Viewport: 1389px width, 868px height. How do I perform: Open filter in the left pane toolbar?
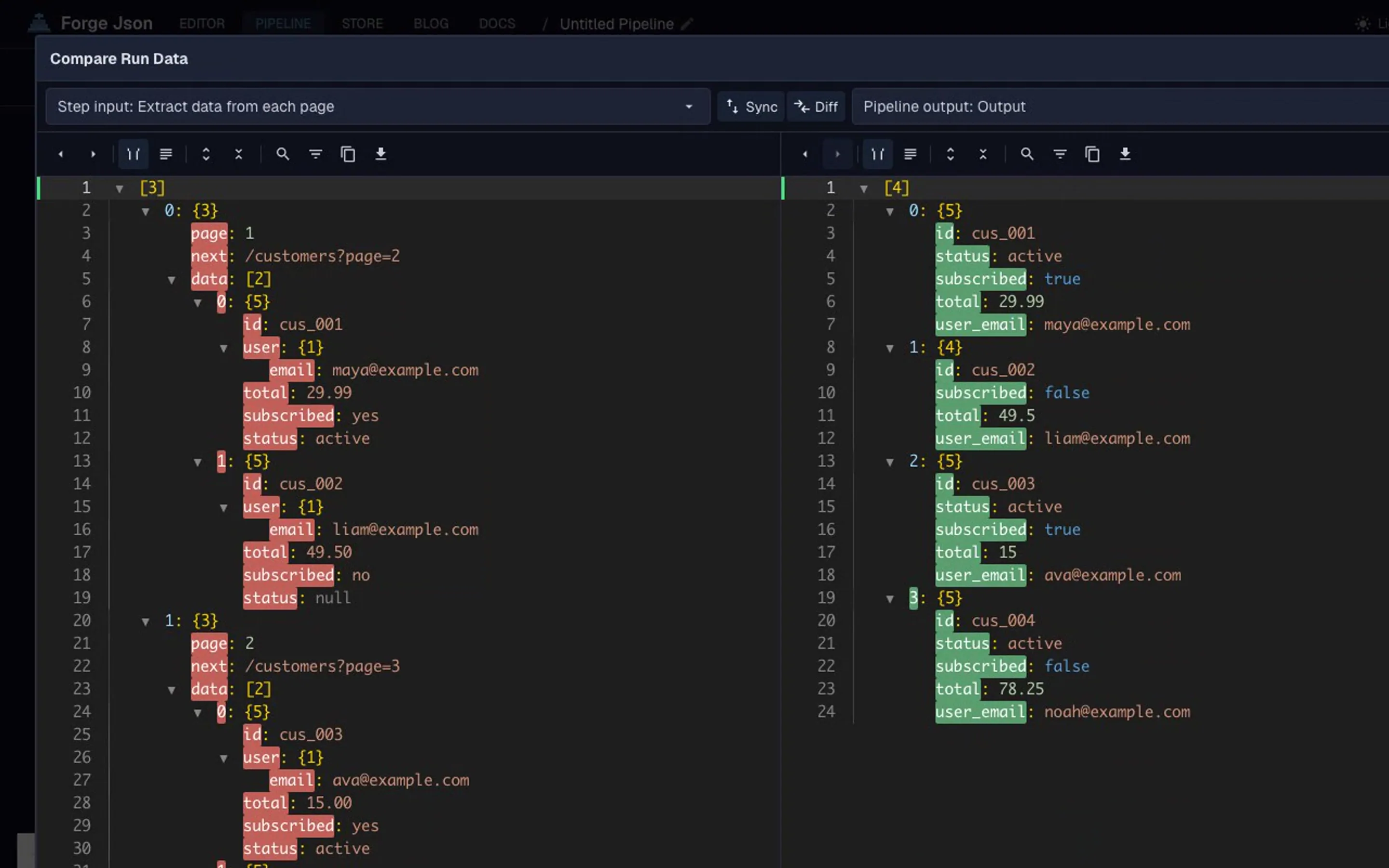coord(316,154)
